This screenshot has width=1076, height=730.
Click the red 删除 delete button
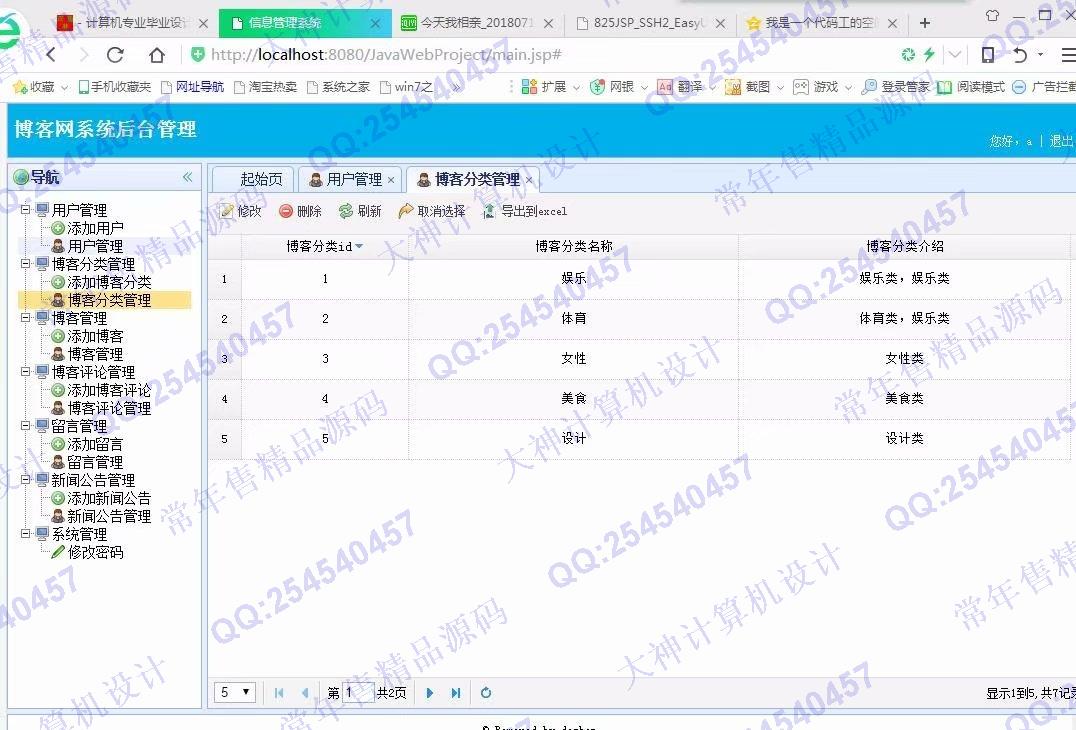pyautogui.click(x=301, y=211)
